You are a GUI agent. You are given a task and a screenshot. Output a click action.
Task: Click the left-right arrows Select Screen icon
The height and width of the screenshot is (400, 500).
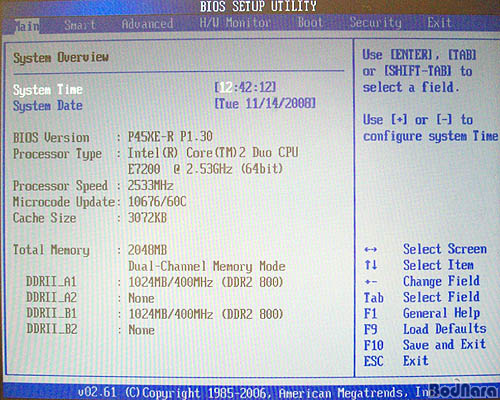click(370, 249)
